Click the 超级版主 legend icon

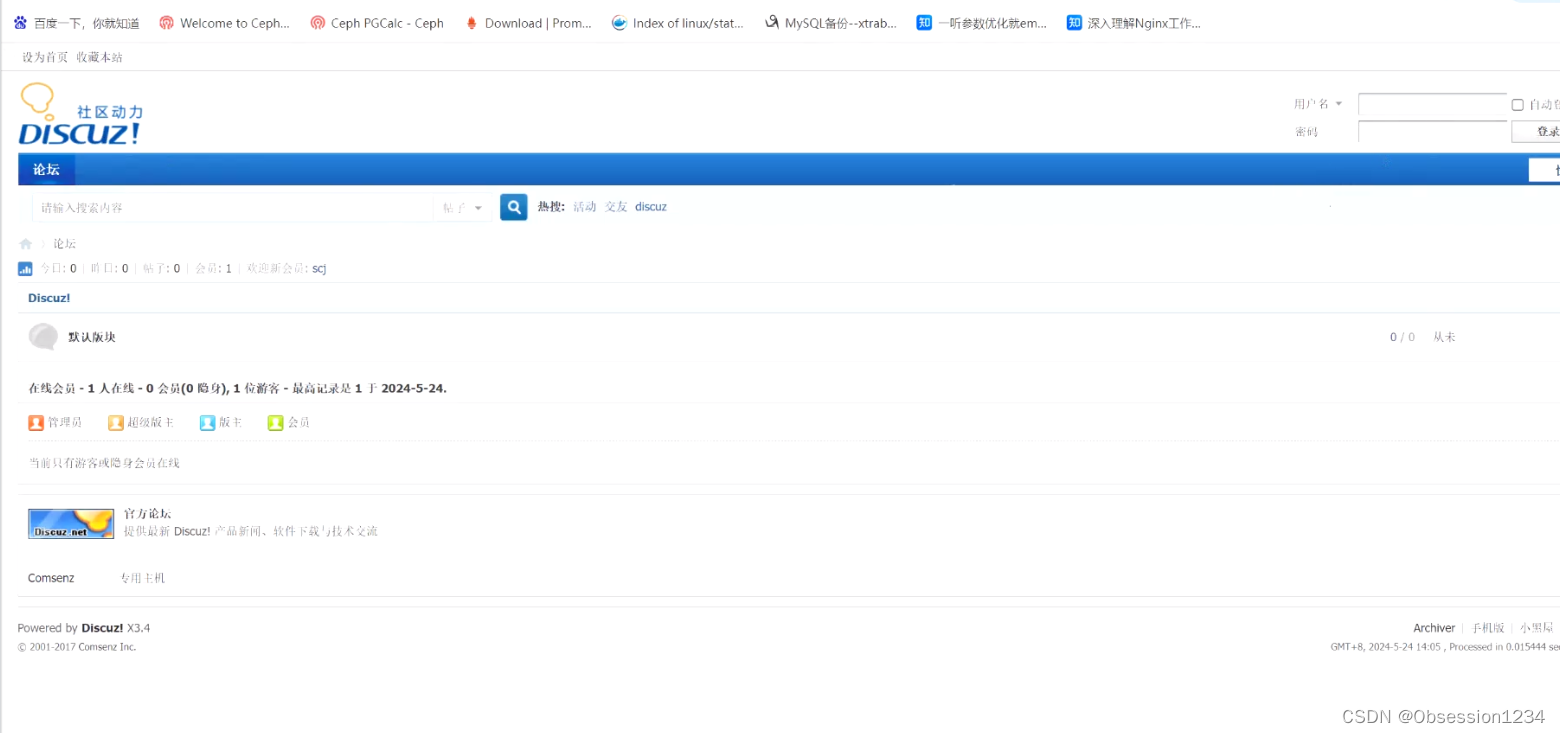point(116,423)
